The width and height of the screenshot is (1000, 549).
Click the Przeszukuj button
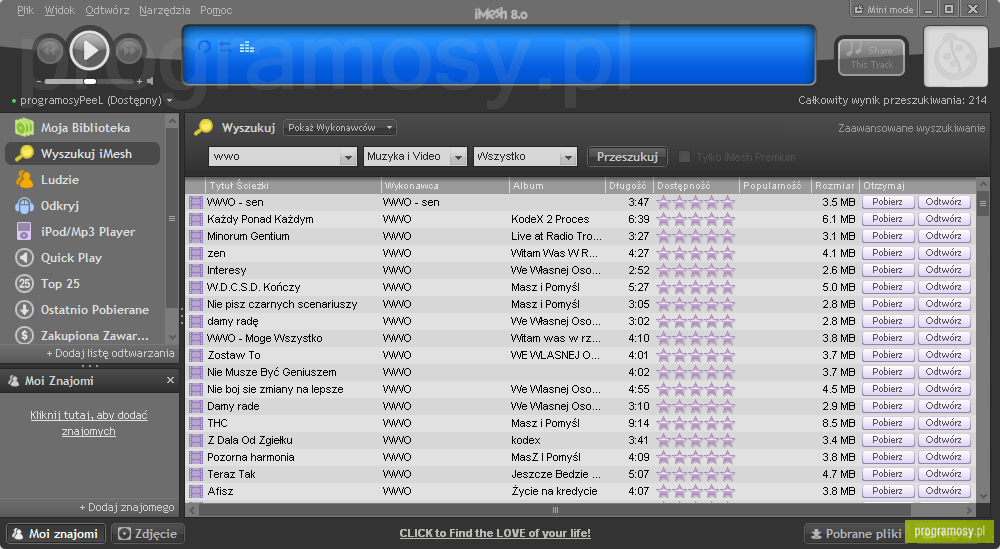(627, 157)
